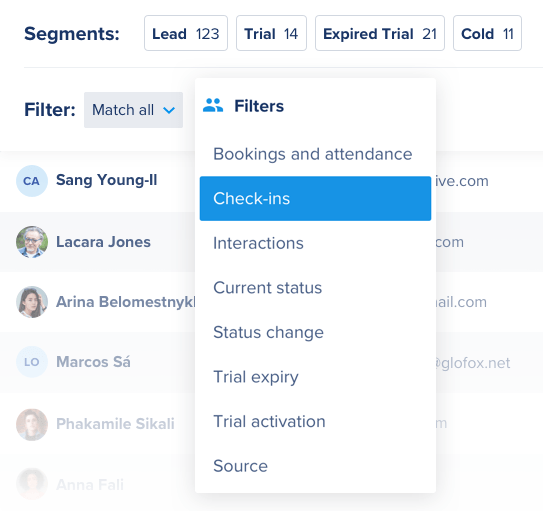Image resolution: width=543 pixels, height=511 pixels.
Task: Click Anna Fali's avatar photo
Action: pos(32,484)
